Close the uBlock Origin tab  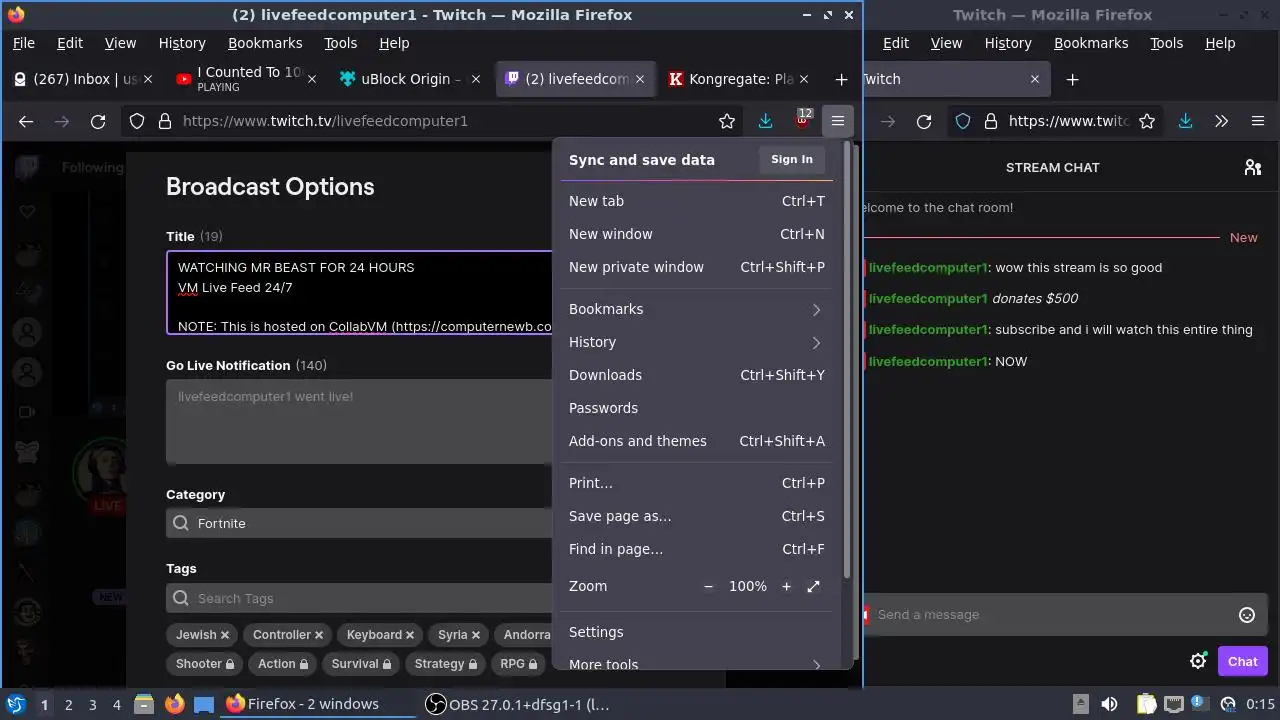point(476,79)
